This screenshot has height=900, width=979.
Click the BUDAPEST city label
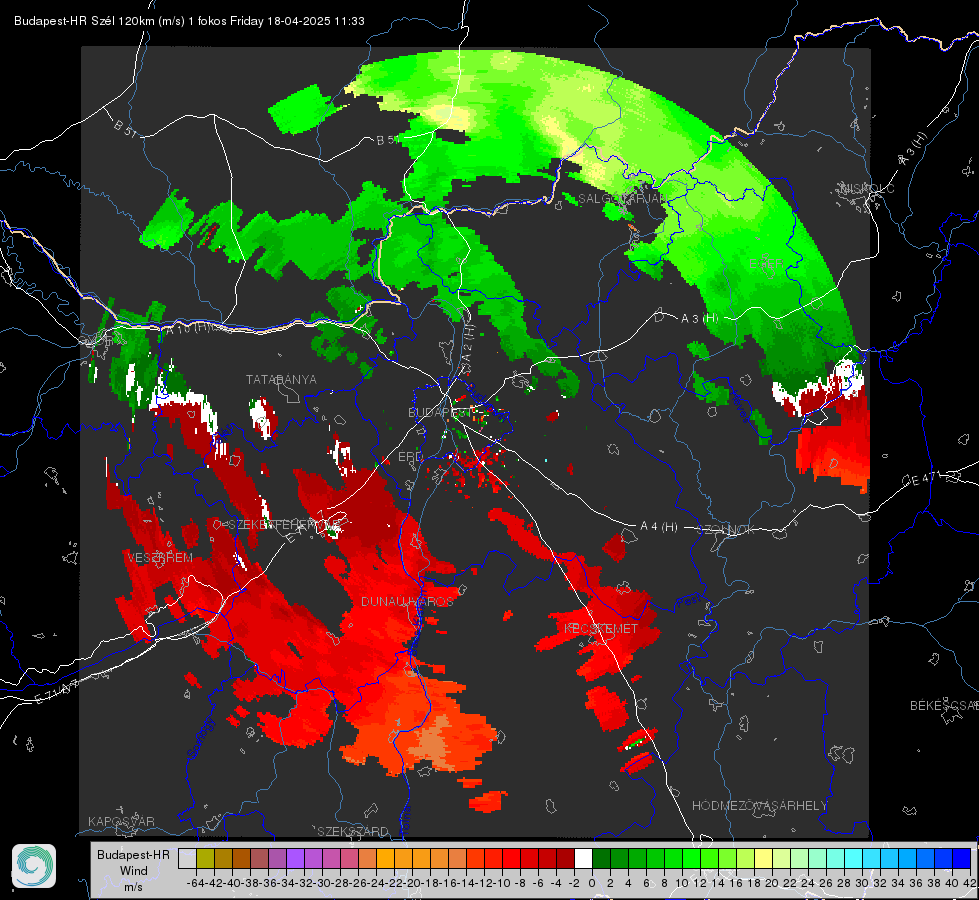click(440, 412)
